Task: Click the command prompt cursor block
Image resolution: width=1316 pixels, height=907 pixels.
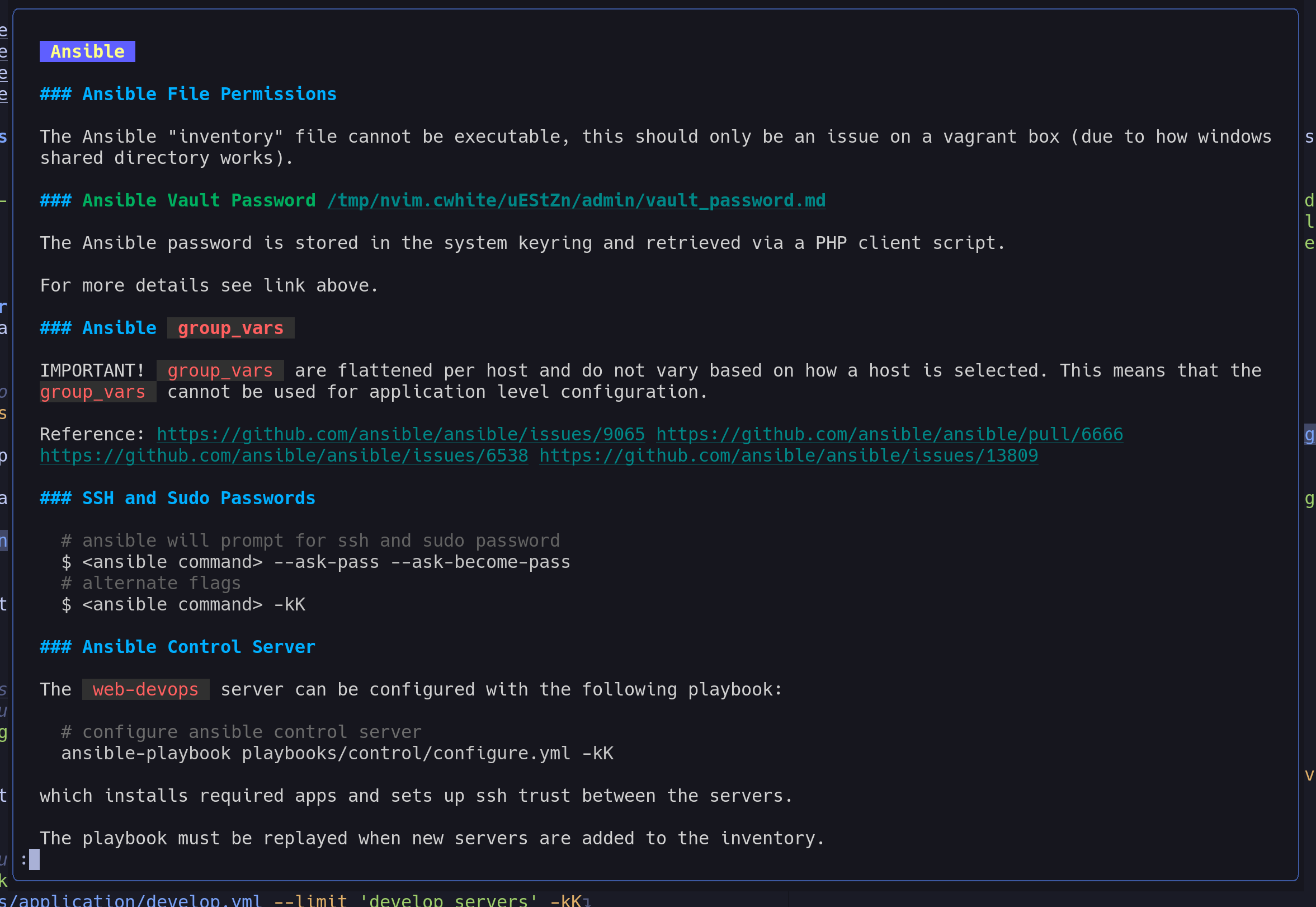Action: (x=34, y=859)
